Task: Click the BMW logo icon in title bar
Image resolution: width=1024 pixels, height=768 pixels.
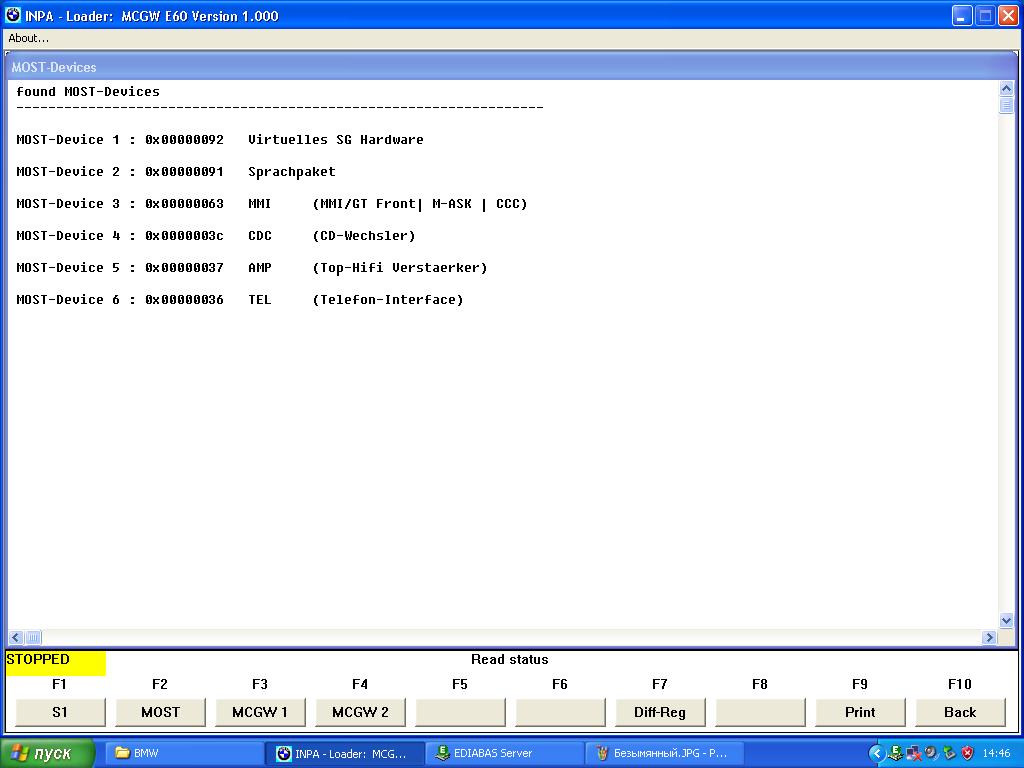Action: (x=13, y=14)
